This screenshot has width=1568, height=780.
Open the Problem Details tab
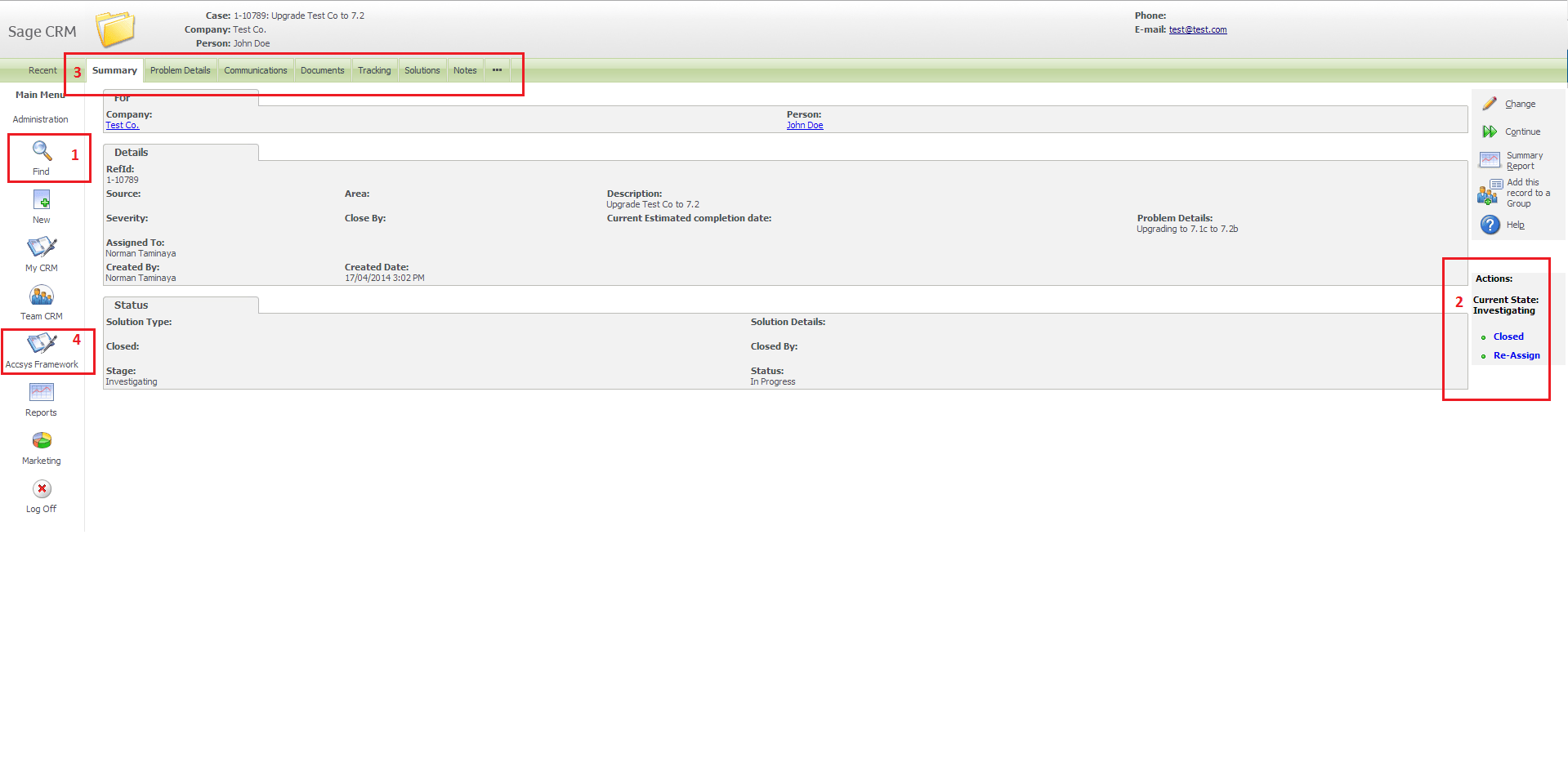point(181,70)
